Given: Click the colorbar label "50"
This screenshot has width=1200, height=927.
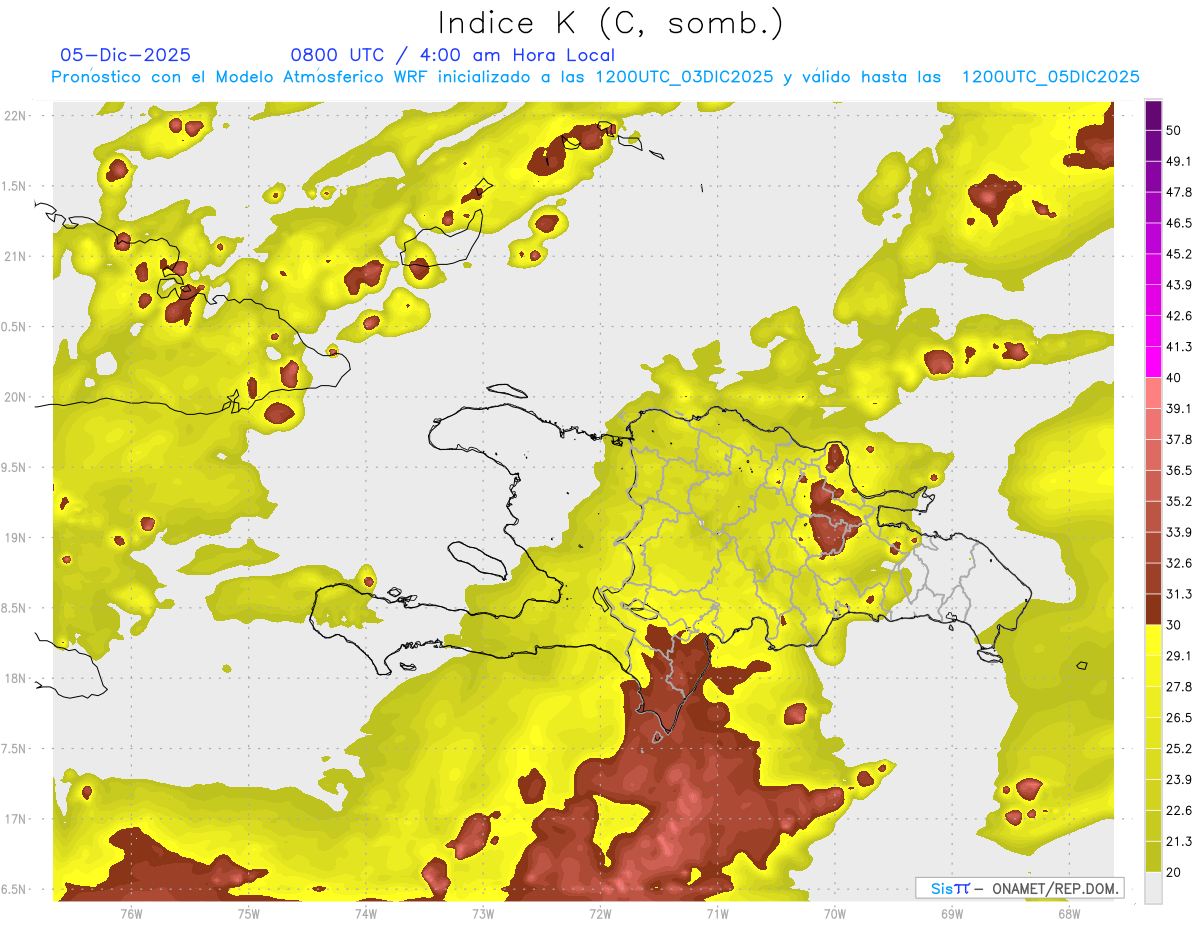Looking at the screenshot, I should point(1175,131).
